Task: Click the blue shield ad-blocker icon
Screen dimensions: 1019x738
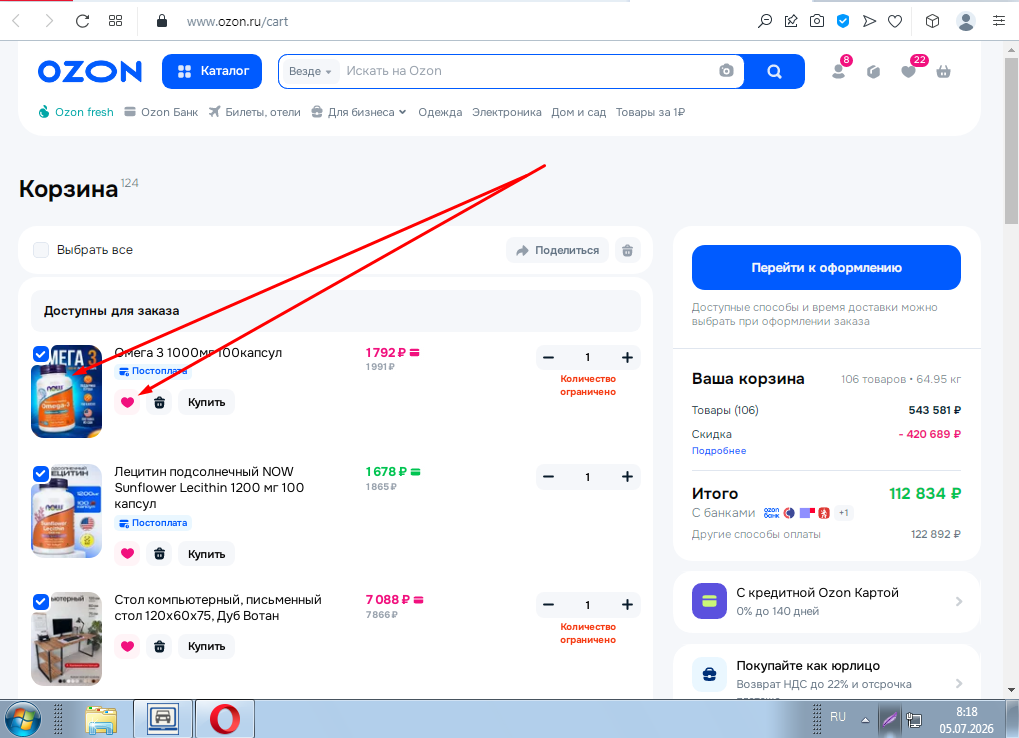Action: [843, 21]
